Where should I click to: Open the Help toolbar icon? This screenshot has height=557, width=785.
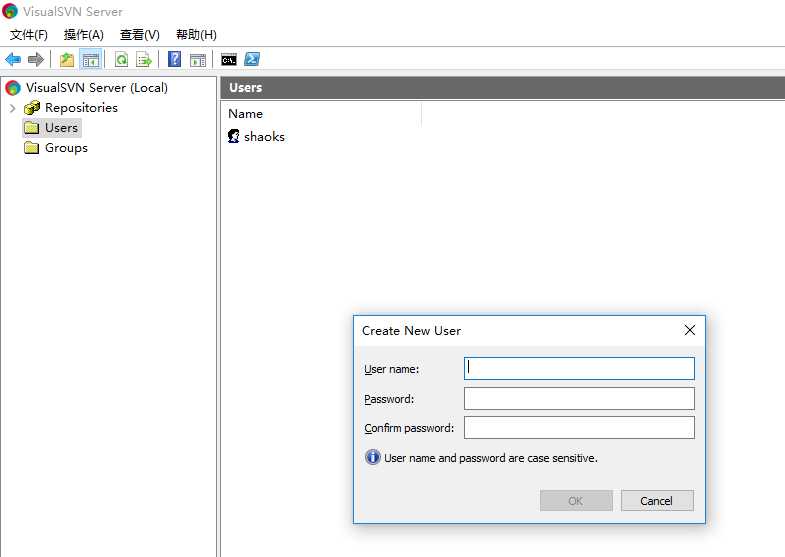tap(174, 59)
